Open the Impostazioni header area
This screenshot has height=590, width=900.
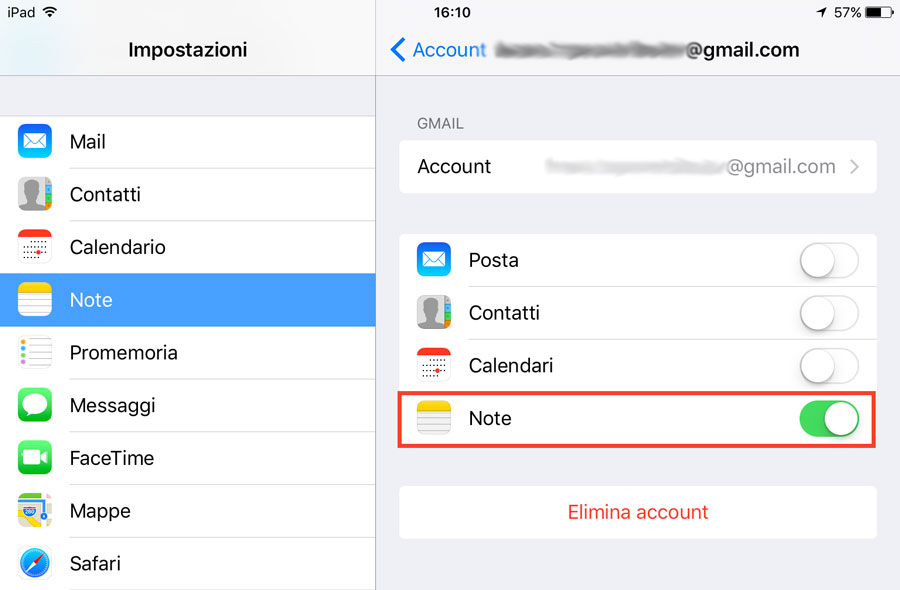[187, 49]
